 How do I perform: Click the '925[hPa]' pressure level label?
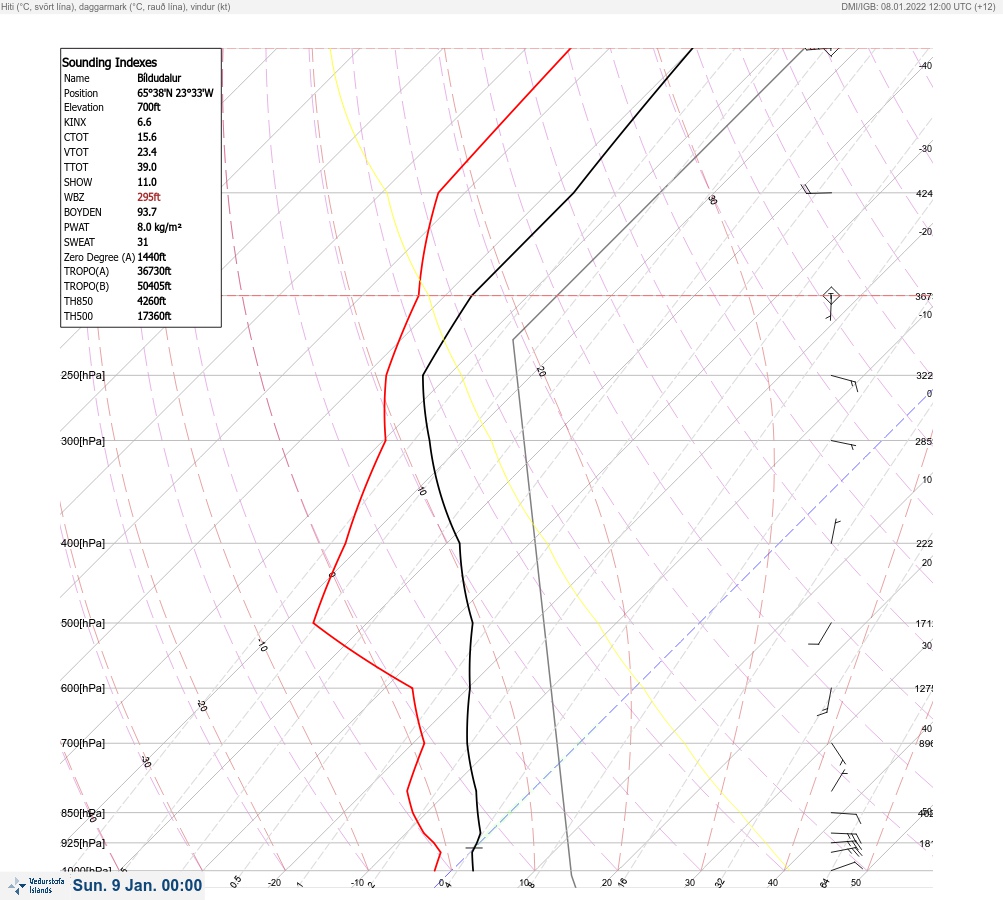[83, 843]
